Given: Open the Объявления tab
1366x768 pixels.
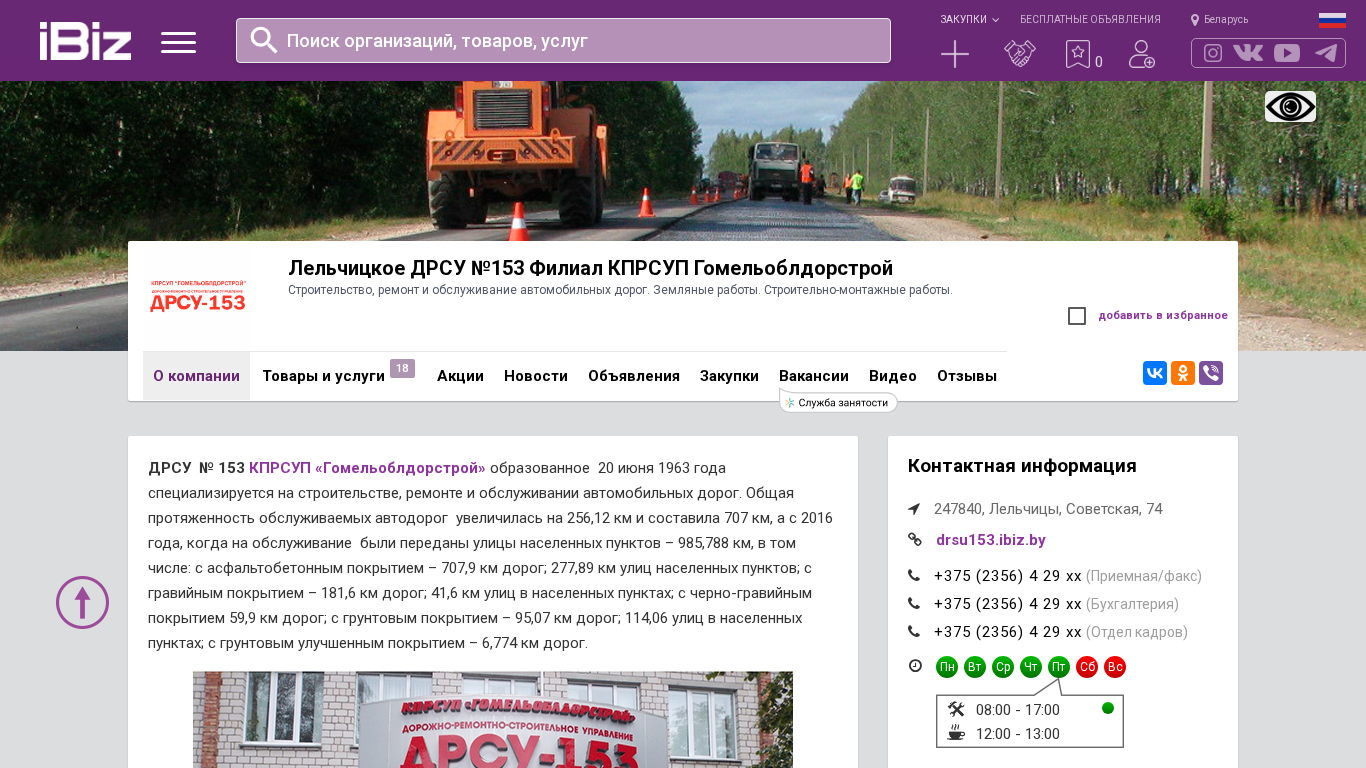Looking at the screenshot, I should [x=634, y=376].
